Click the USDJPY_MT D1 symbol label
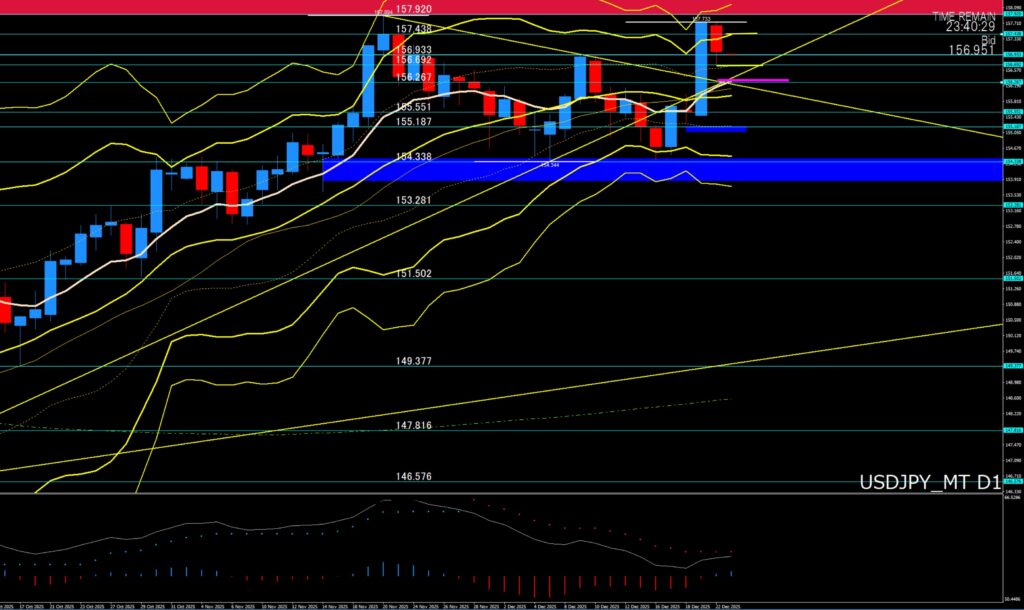Image resolution: width=1024 pixels, height=610 pixels. click(x=929, y=483)
